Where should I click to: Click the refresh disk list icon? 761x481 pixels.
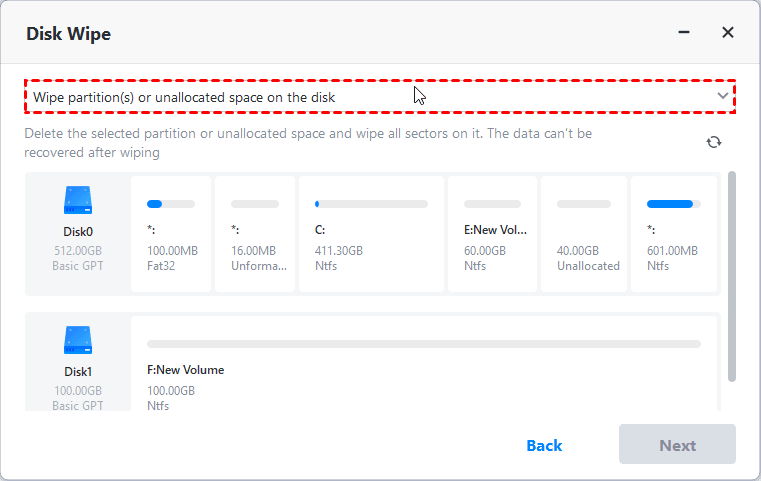point(713,142)
